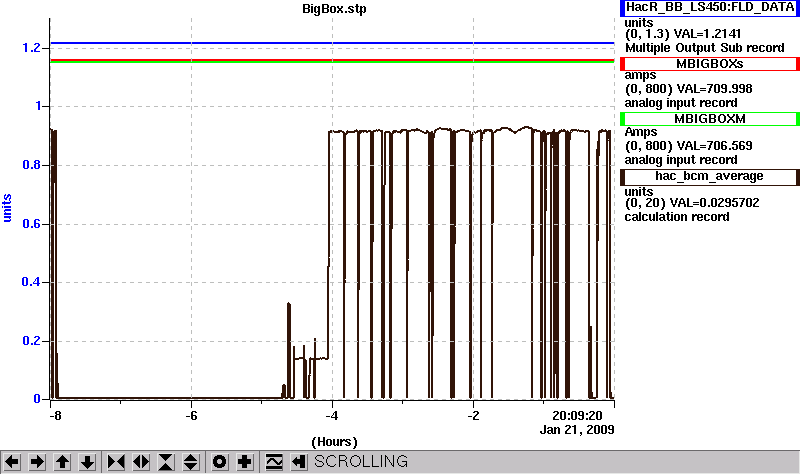Click the 1.2 tick label on the y-axis
800x474 pixels.
click(x=31, y=48)
